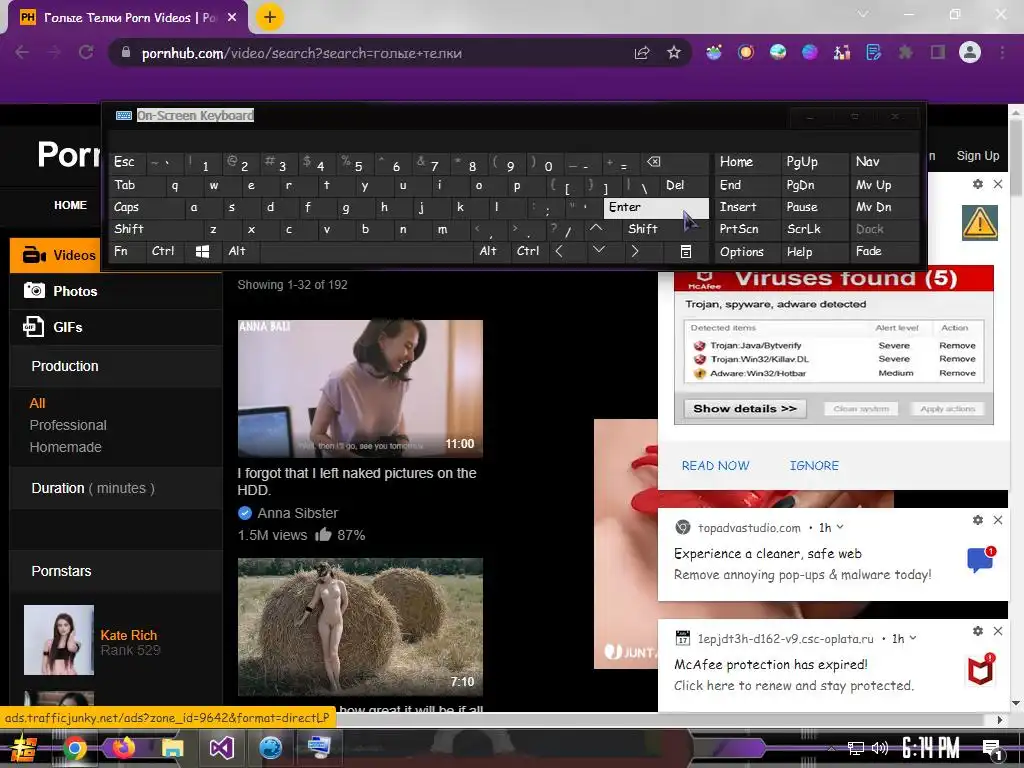
Task: Filter production by Professional
Action: click(x=68, y=425)
